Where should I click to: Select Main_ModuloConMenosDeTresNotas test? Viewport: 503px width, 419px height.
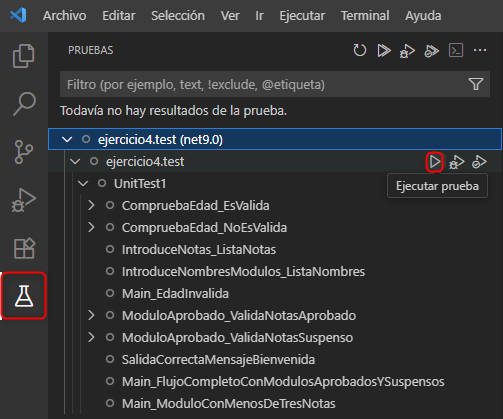(x=229, y=404)
